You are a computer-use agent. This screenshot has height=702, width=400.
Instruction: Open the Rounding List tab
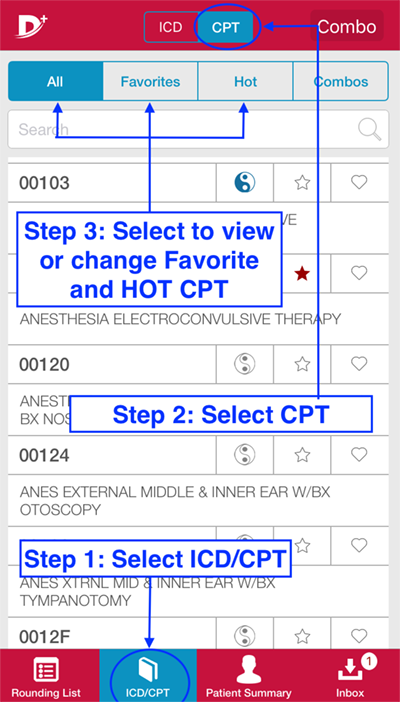click(x=46, y=676)
